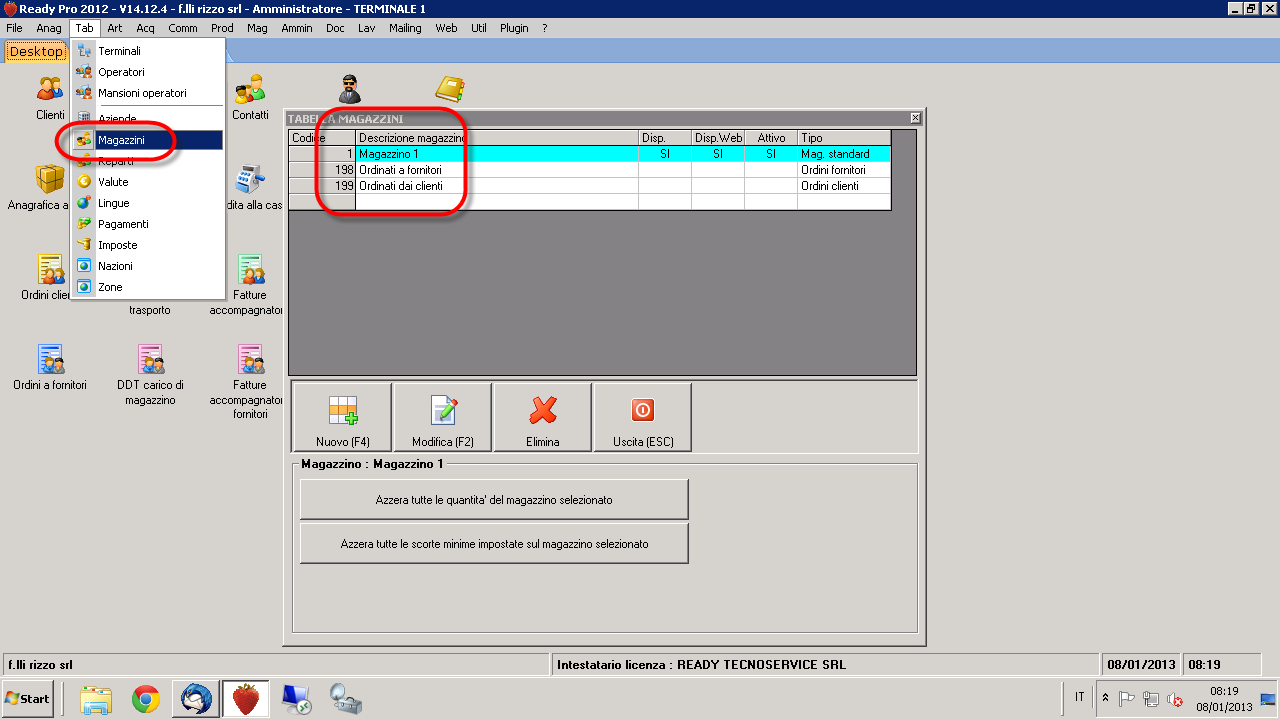This screenshot has height=720, width=1280.
Task: Choose Lingue from the Tab menu
Action: [147, 203]
